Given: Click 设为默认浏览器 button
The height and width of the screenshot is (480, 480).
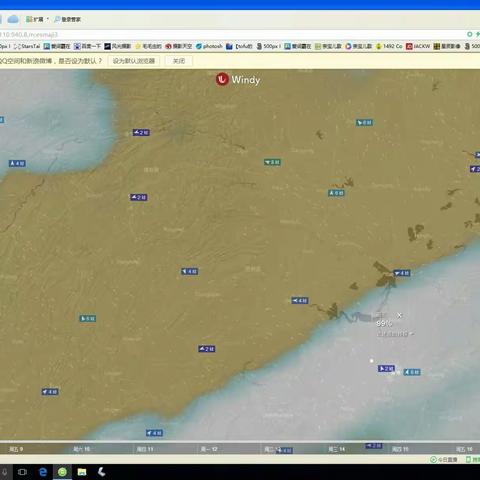Looking at the screenshot, I should pos(134,61).
